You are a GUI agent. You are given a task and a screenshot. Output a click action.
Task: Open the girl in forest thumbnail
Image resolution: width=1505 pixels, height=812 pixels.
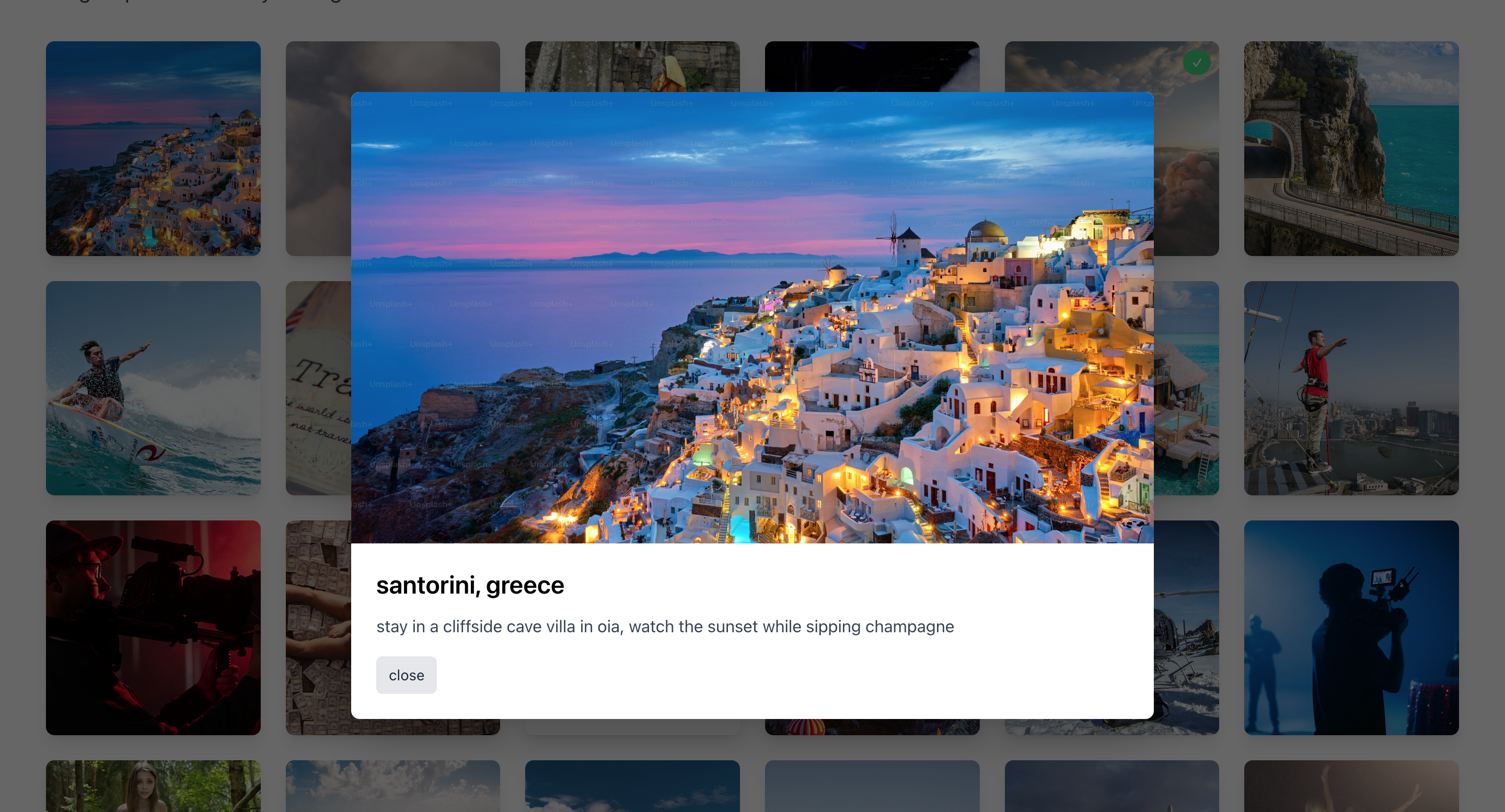click(x=153, y=786)
